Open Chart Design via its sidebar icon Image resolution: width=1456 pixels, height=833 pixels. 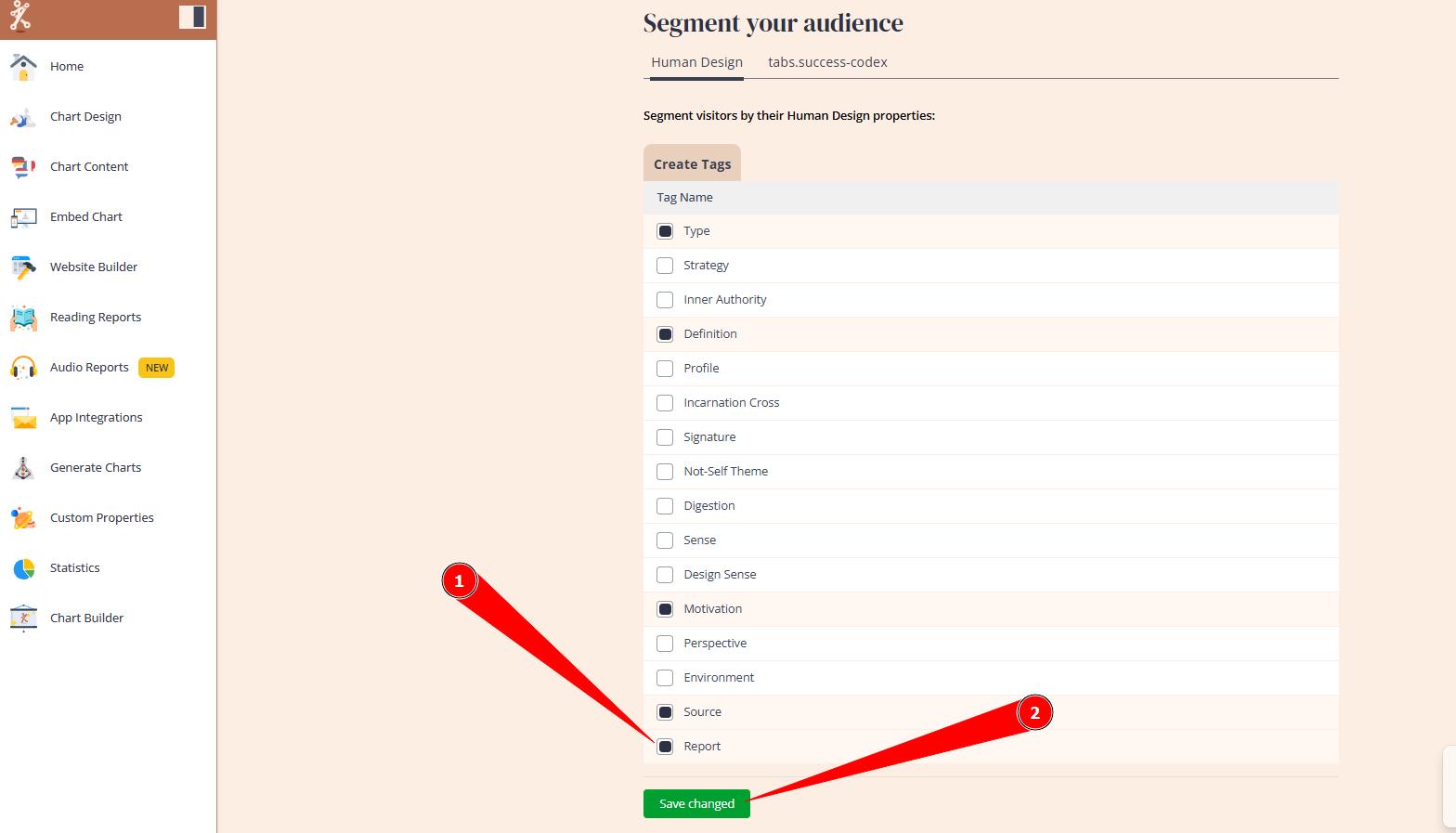(23, 117)
